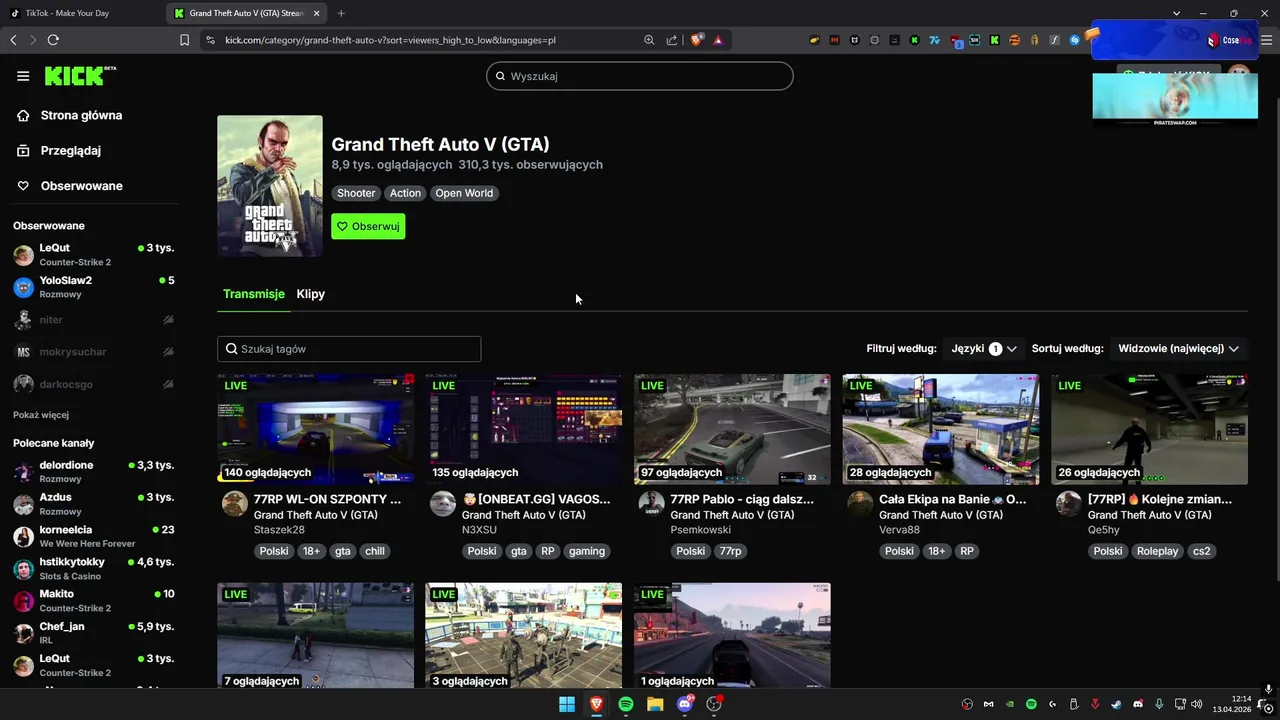Reload the page in browser
Image resolution: width=1280 pixels, height=720 pixels.
53,40
